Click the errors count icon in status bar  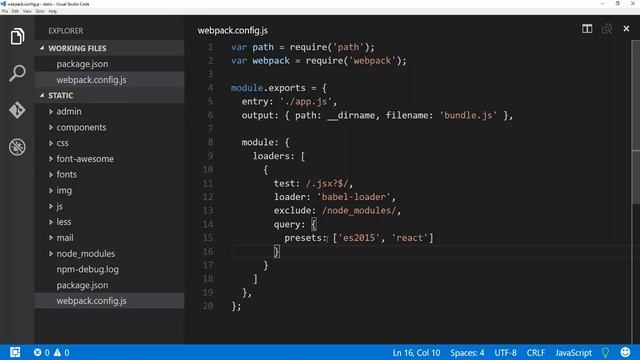point(38,352)
